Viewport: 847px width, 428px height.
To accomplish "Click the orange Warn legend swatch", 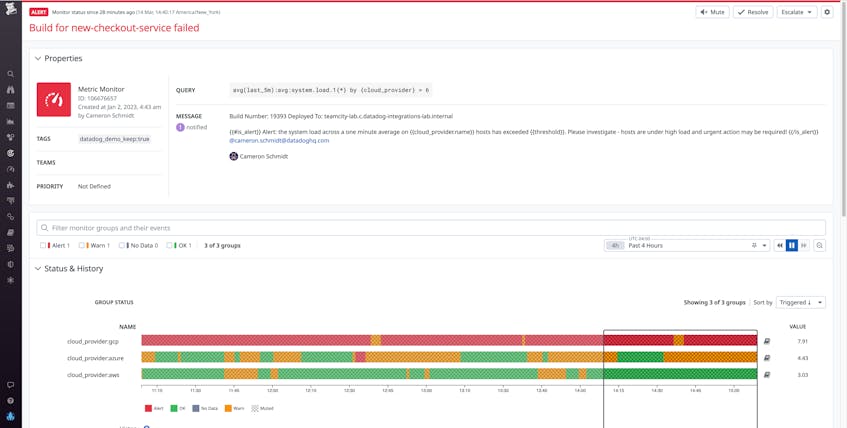I will point(228,409).
